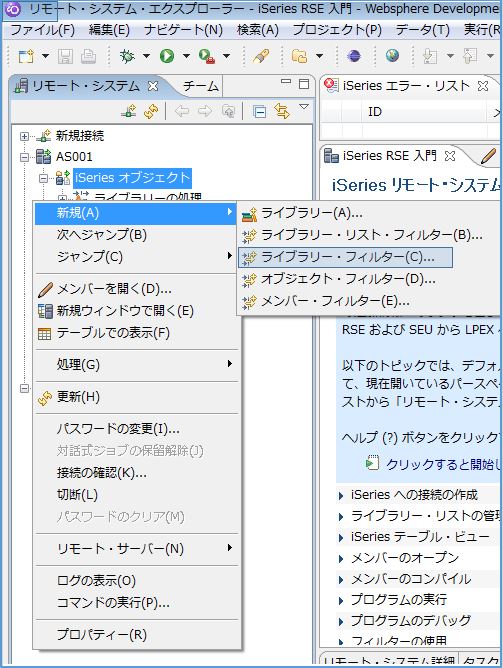Screen dimensions: 503x668
Task: Collapse the AS001 tree node
Action: point(25,157)
